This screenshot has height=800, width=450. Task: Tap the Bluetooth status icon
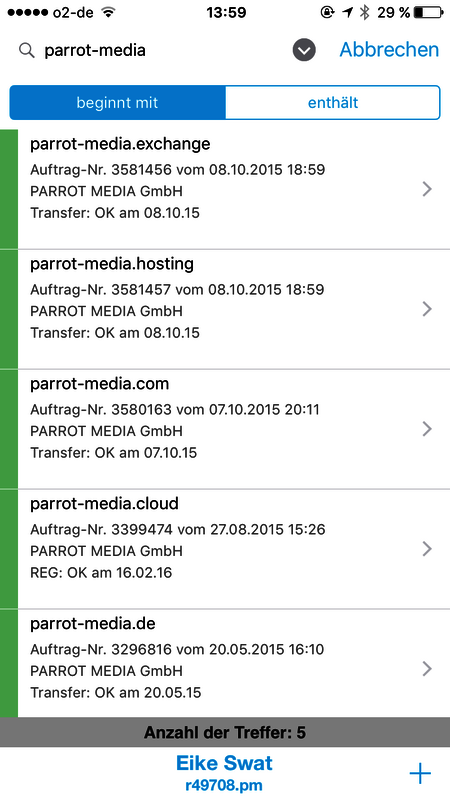coord(364,13)
